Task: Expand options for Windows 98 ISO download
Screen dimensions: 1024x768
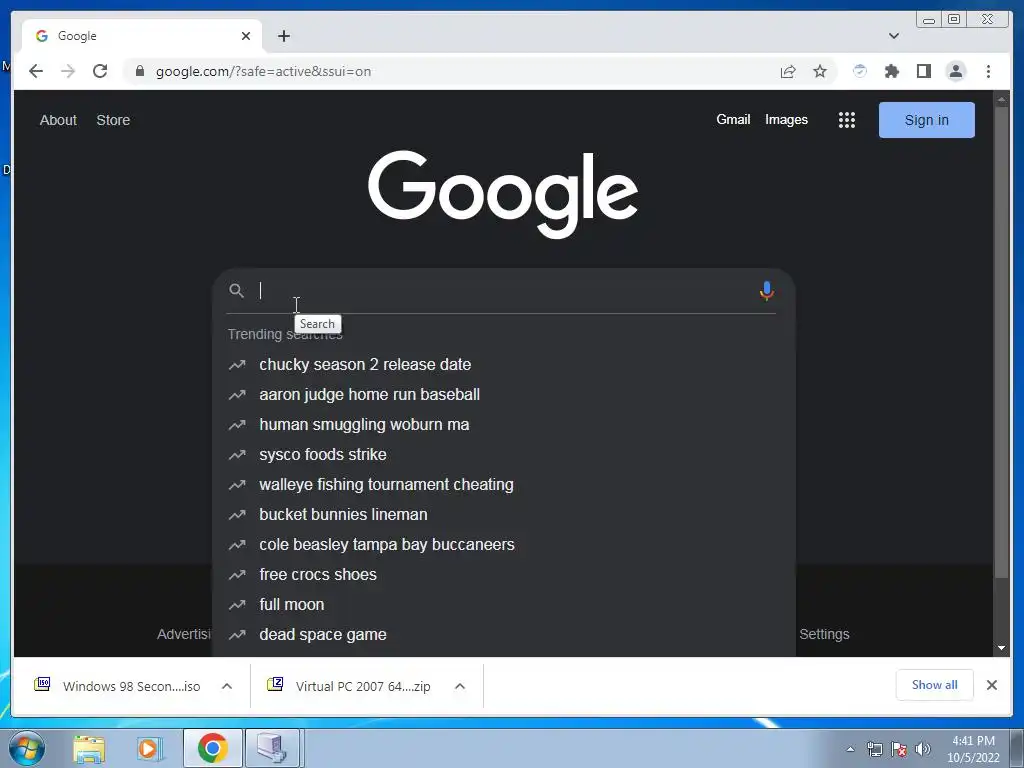Action: 227,686
